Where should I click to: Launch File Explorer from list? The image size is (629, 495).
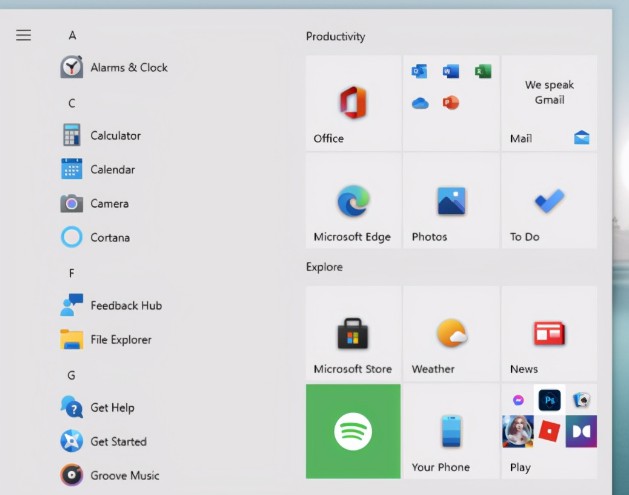click(106, 340)
